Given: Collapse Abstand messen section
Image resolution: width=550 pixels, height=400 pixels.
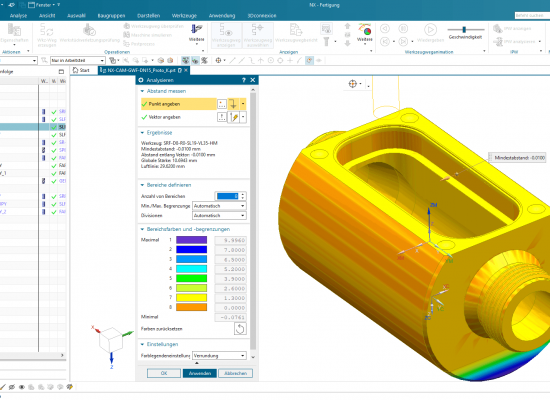Looking at the screenshot, I should [142, 91].
